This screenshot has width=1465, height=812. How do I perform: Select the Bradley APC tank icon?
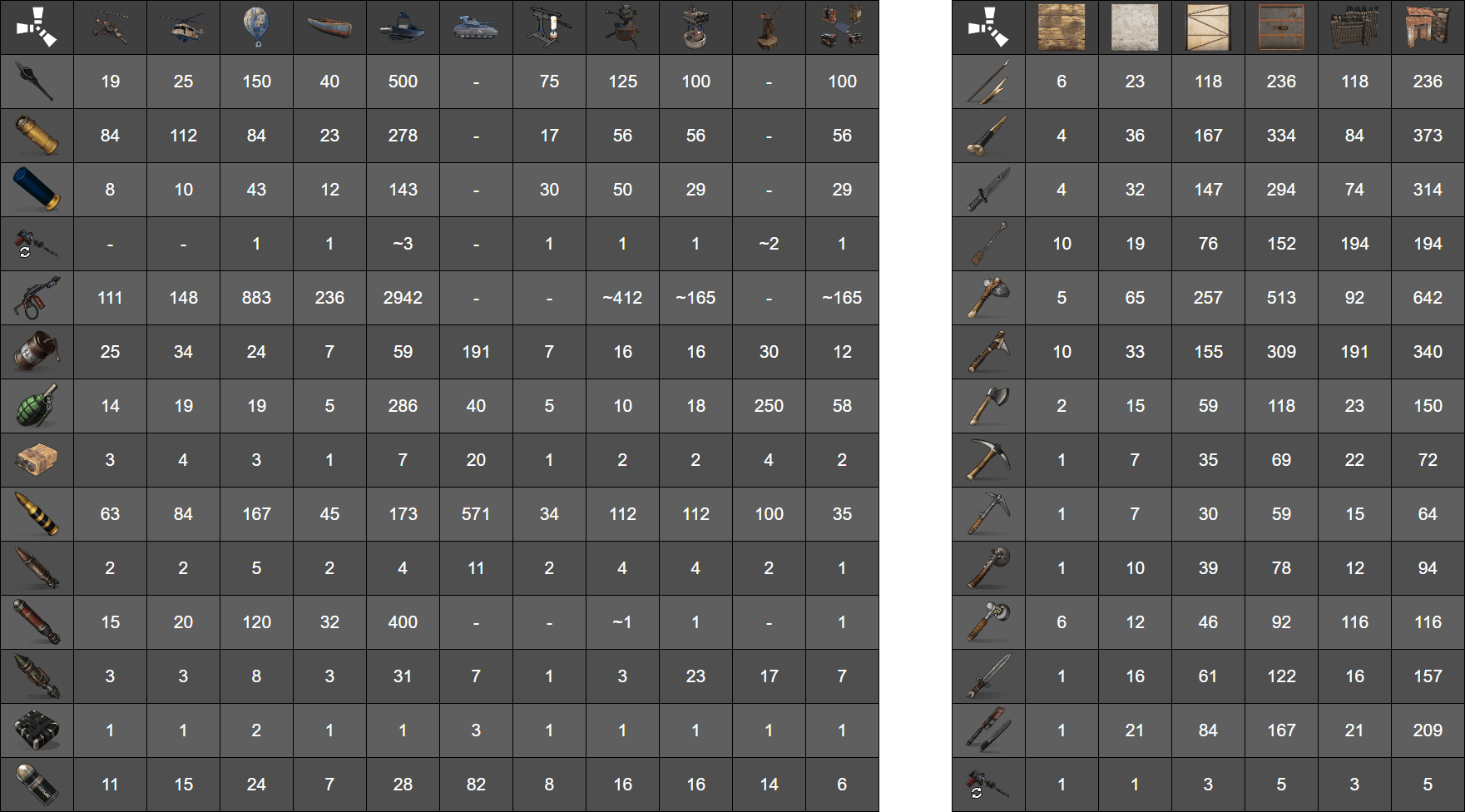tap(476, 27)
